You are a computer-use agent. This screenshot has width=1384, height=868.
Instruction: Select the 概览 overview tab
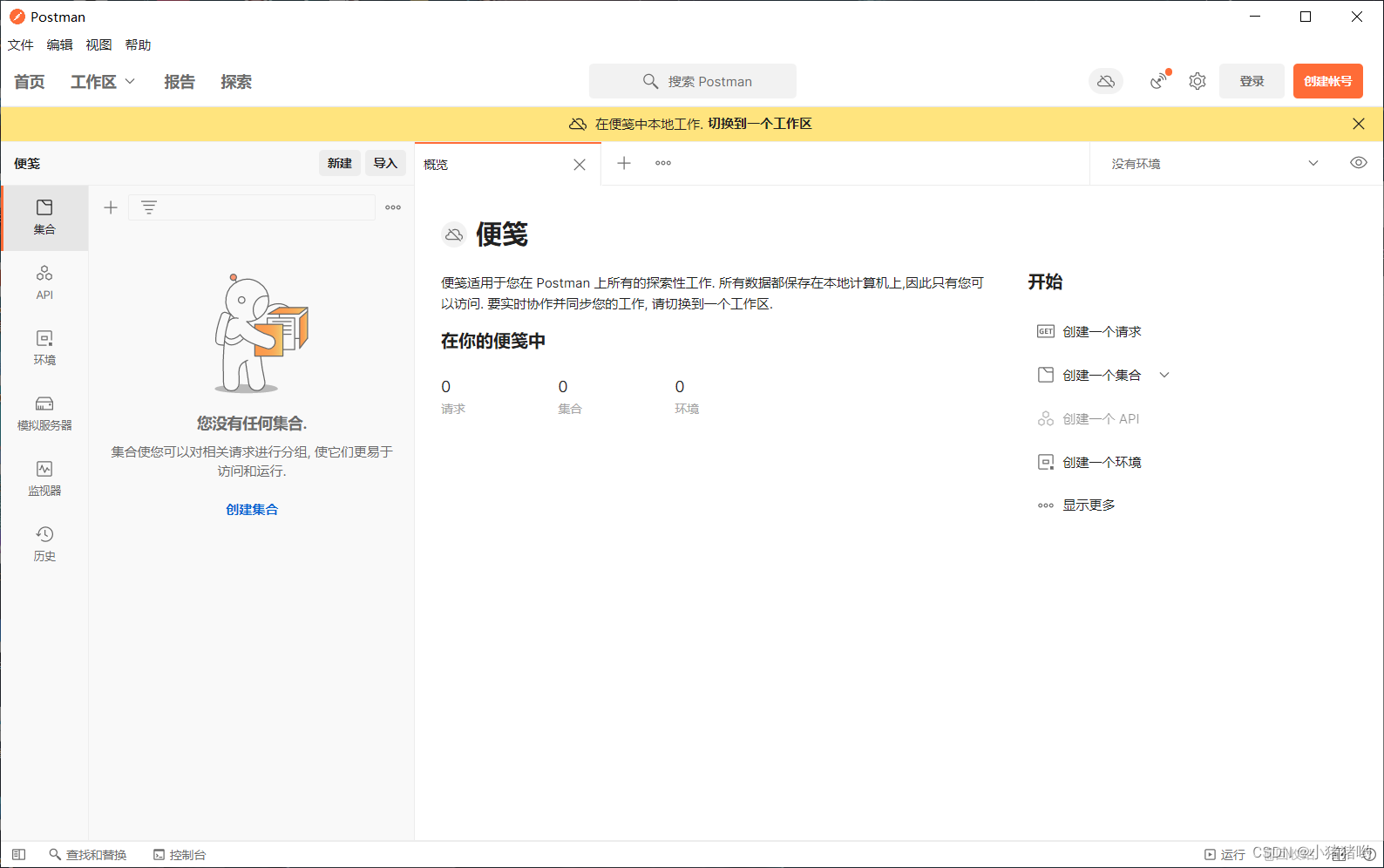tap(507, 165)
